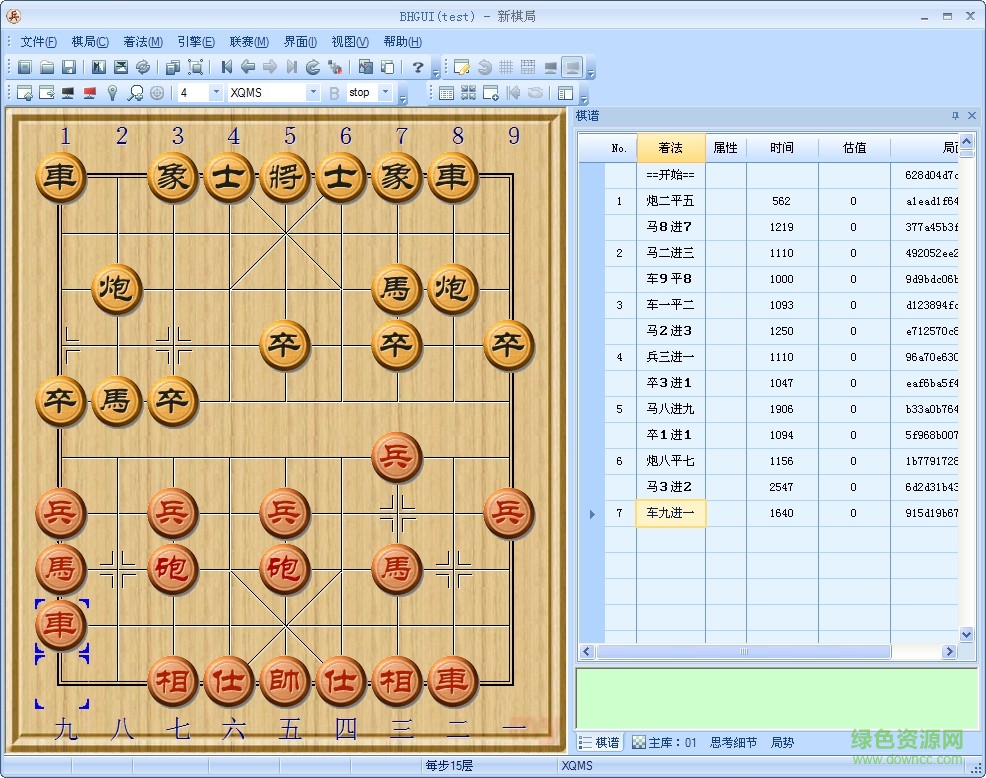Open the stop mode dropdown

click(x=385, y=92)
